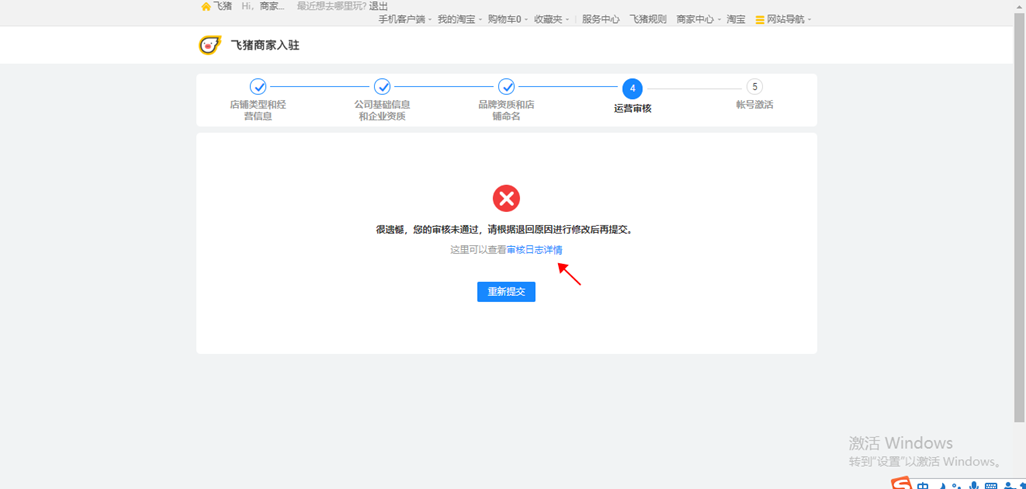Expand the 收藏夹 dropdown

[x=552, y=20]
